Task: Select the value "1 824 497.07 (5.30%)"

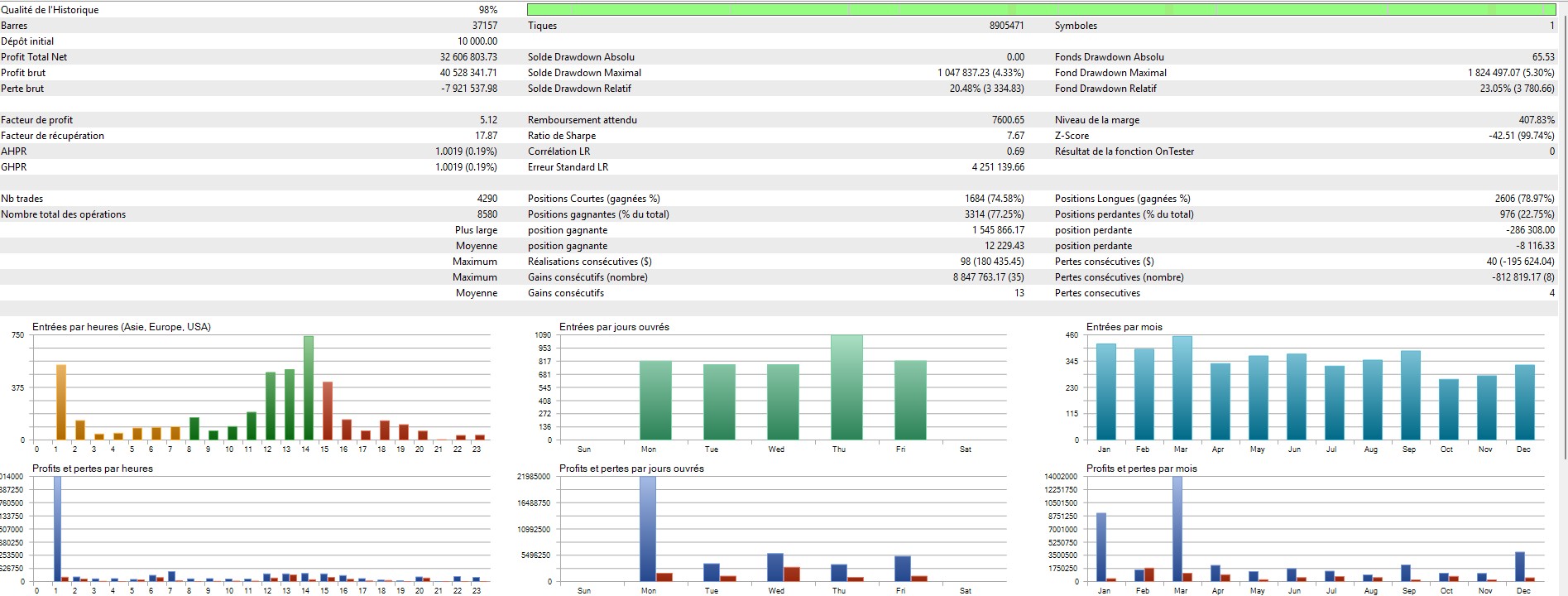Action: pyautogui.click(x=1511, y=73)
